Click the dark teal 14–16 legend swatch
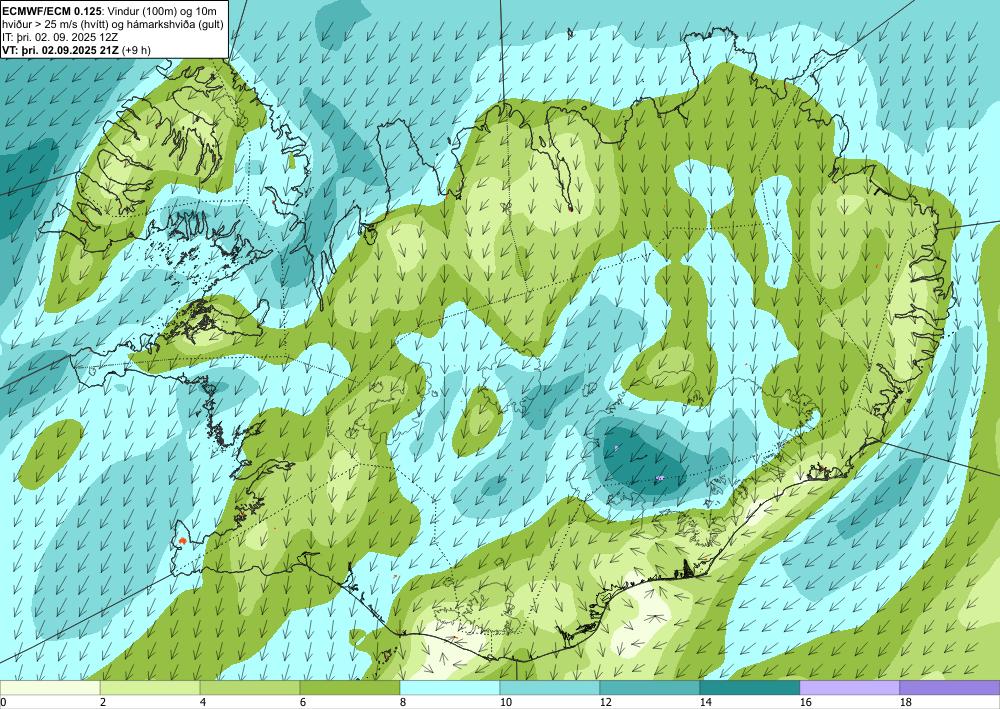The height and width of the screenshot is (709, 1000). [750, 688]
